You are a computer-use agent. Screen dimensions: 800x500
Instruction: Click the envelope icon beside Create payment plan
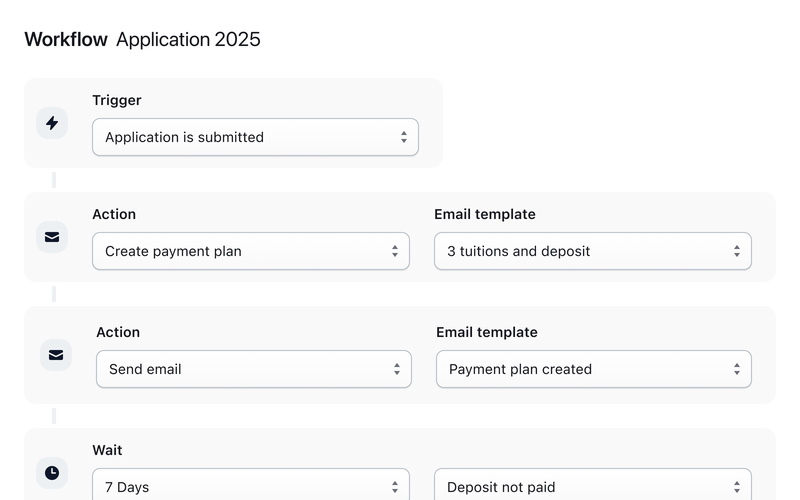click(52, 237)
